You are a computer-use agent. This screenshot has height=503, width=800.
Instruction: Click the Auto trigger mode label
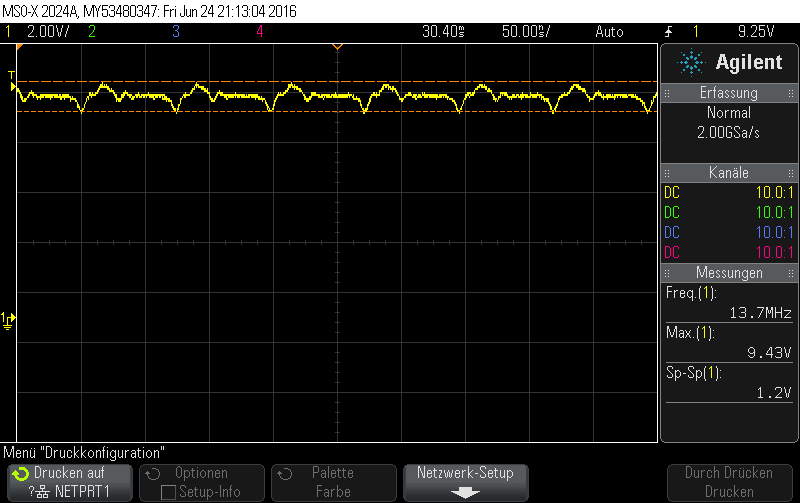point(609,32)
